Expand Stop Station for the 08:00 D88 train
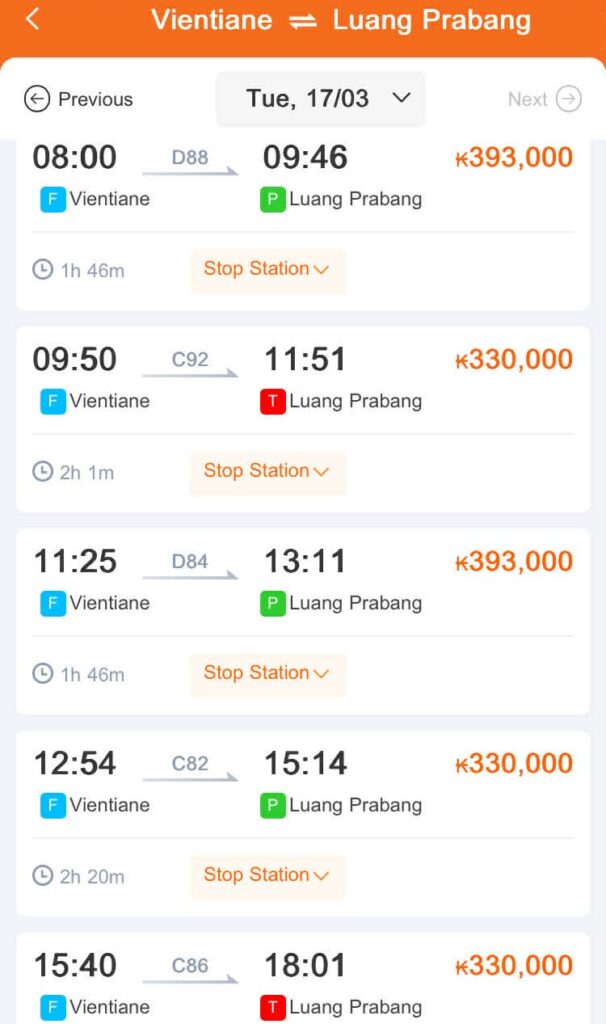Image resolution: width=606 pixels, height=1024 pixels. (267, 270)
